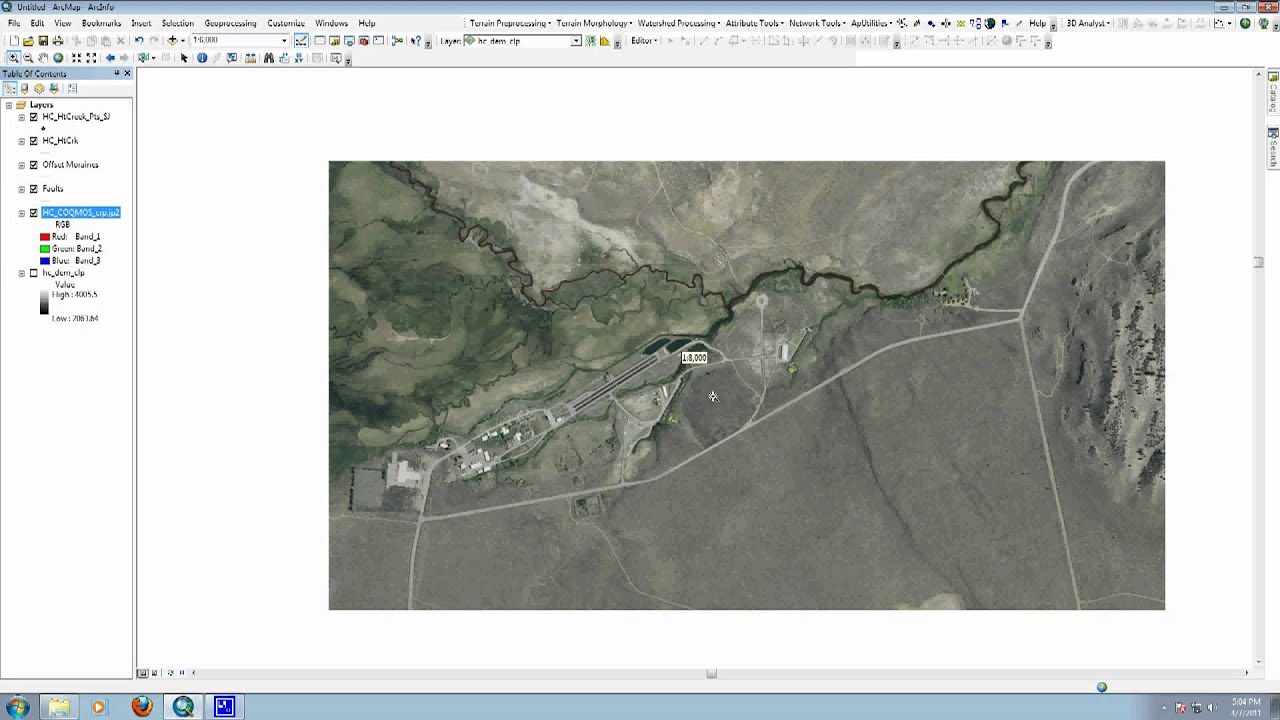
Task: Save the map with the disk icon
Action: [x=43, y=40]
